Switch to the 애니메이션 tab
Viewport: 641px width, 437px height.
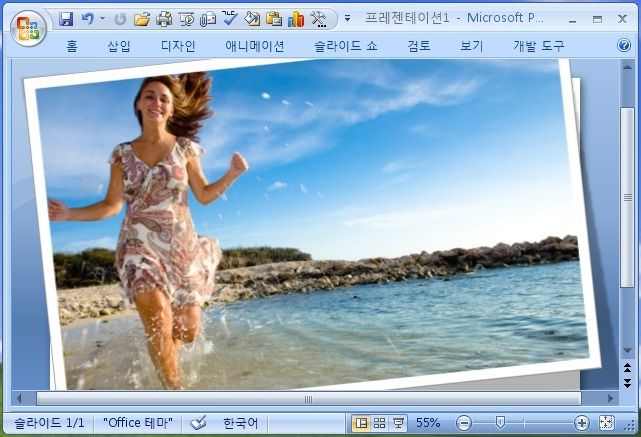tap(255, 46)
